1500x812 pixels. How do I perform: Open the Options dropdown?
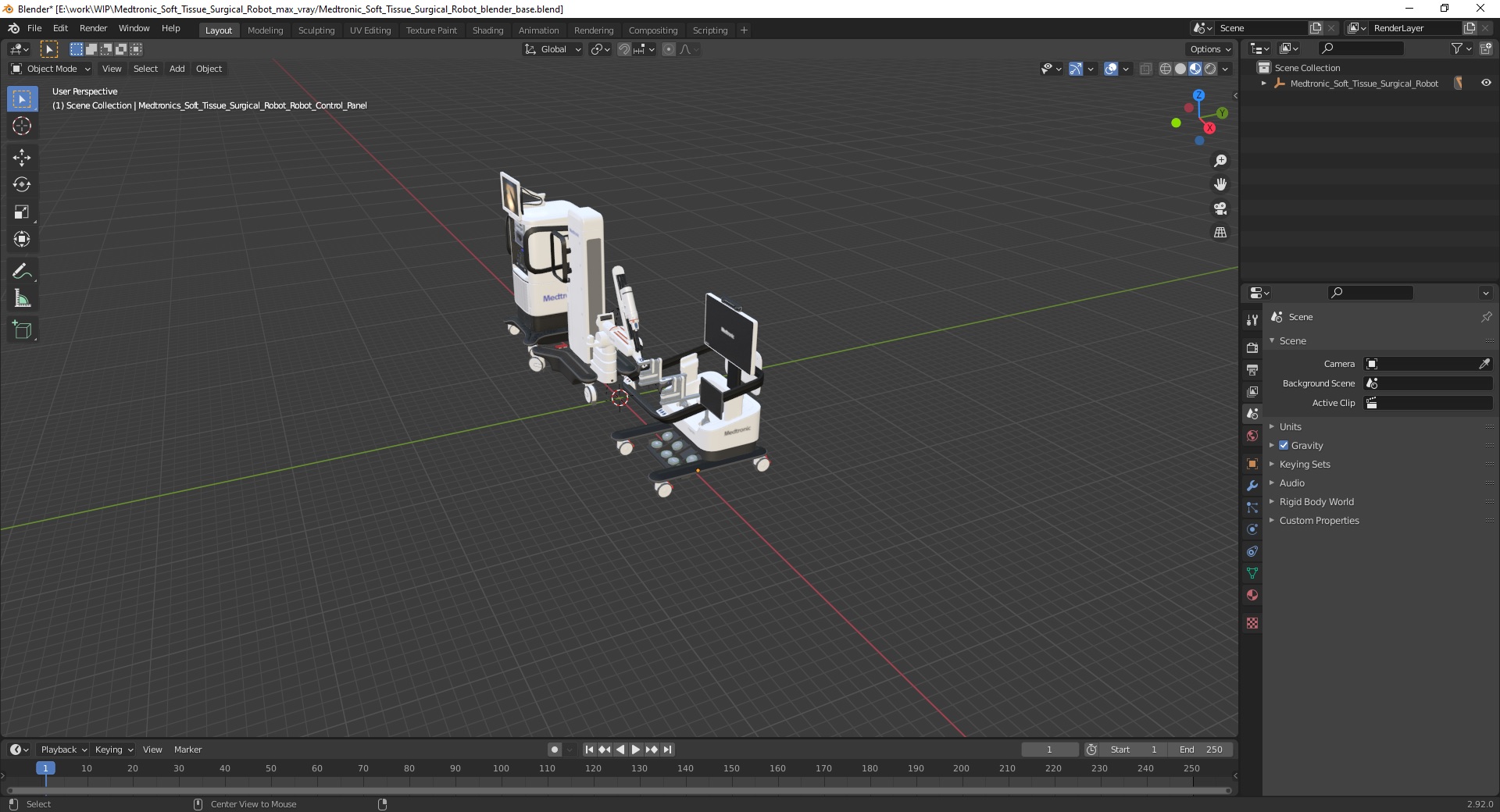click(1210, 49)
